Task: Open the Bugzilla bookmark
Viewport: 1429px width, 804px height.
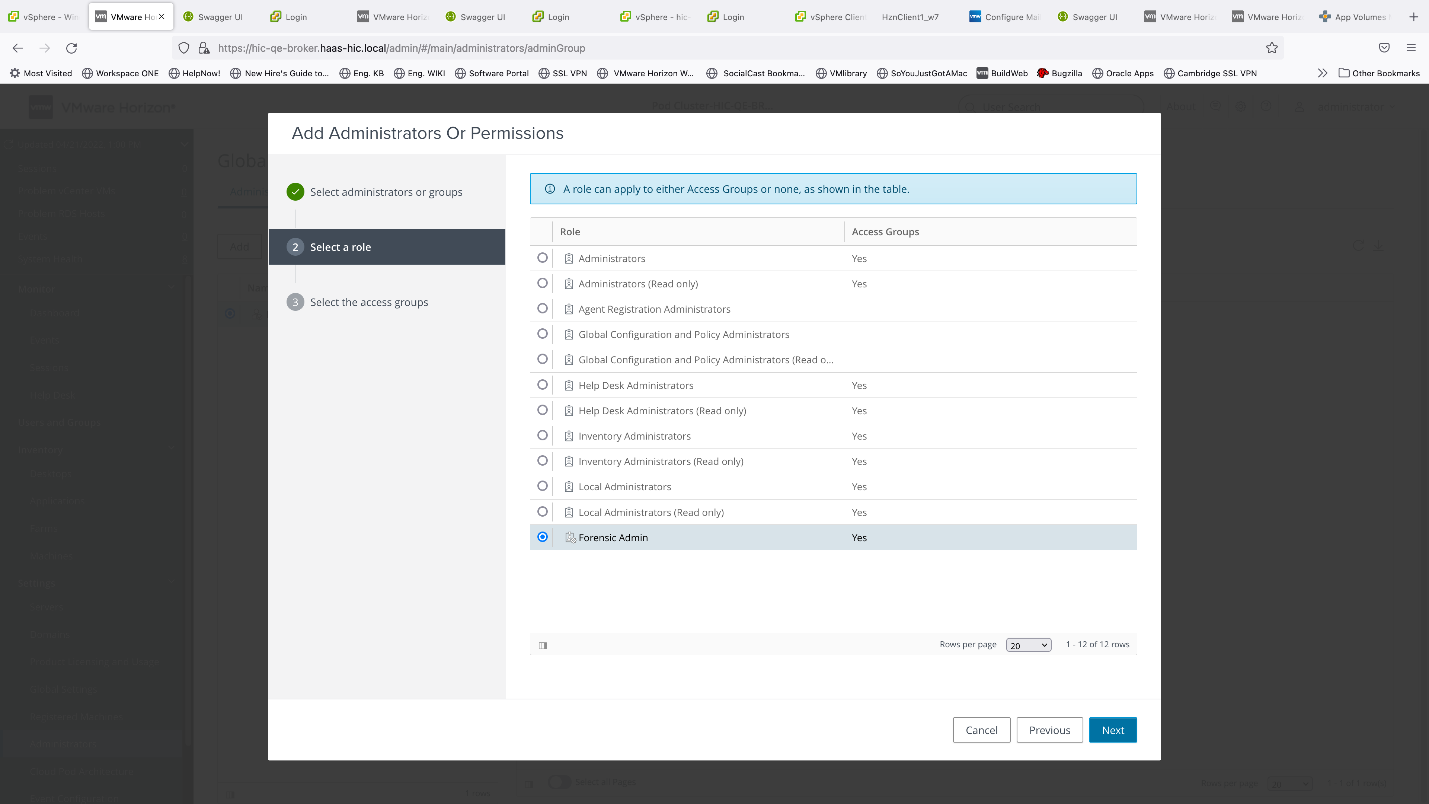Action: click(x=1060, y=72)
